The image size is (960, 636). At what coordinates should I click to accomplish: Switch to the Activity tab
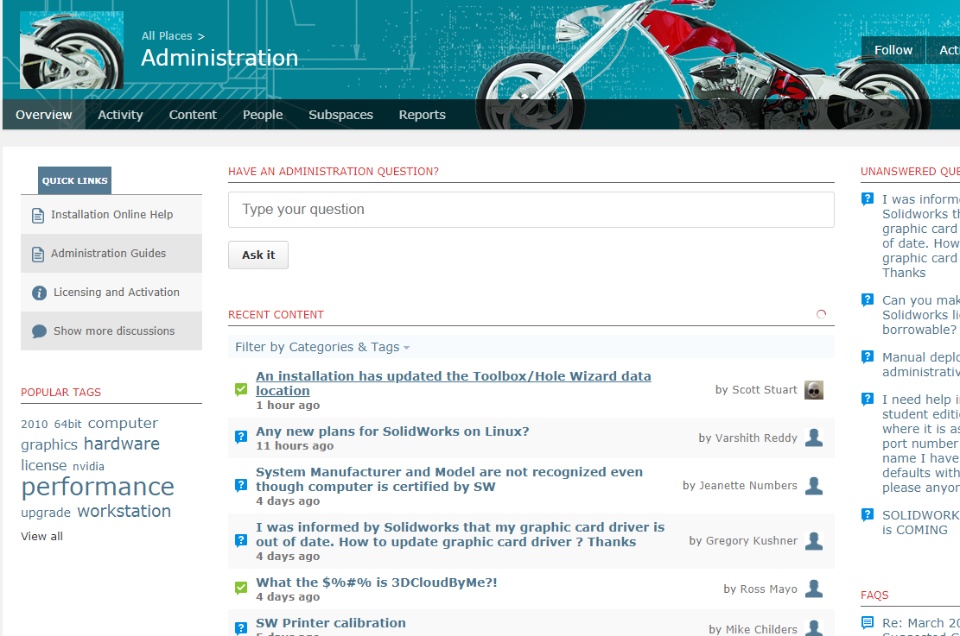point(120,114)
